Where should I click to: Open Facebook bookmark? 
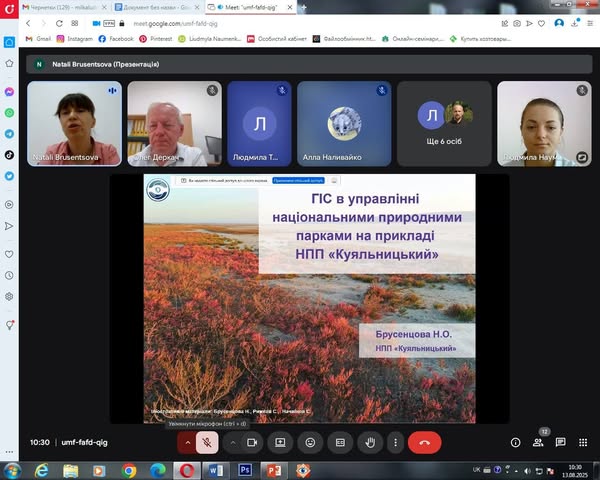(x=116, y=39)
